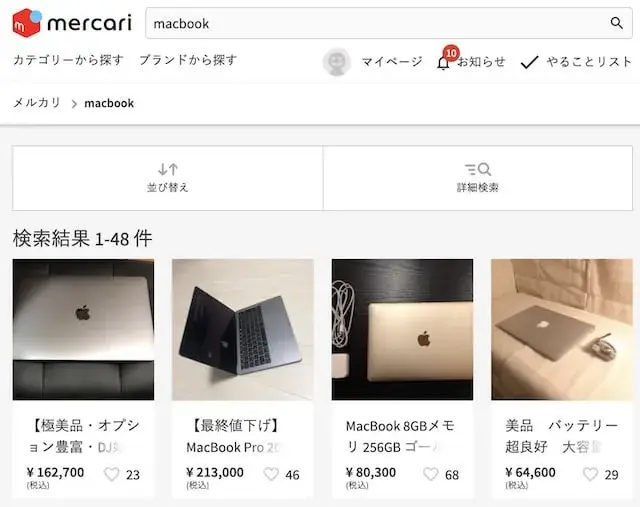The width and height of the screenshot is (640, 507).
Task: Click メルカリ breadcrumb link
Action: tap(37, 102)
